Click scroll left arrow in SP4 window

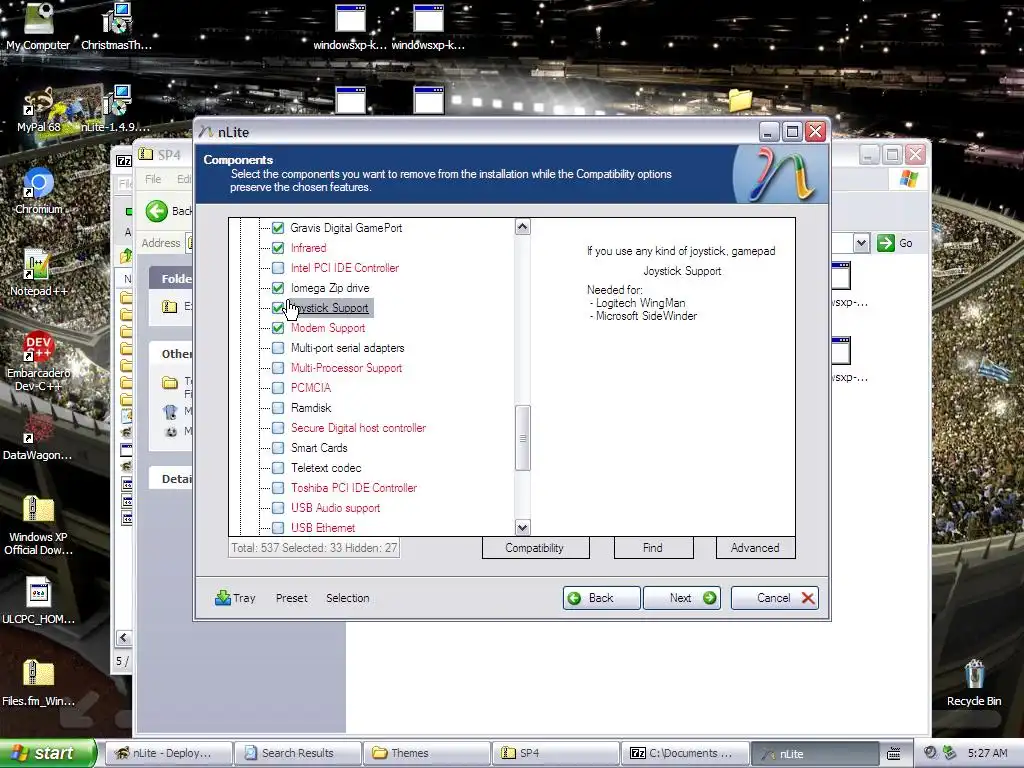tap(124, 637)
